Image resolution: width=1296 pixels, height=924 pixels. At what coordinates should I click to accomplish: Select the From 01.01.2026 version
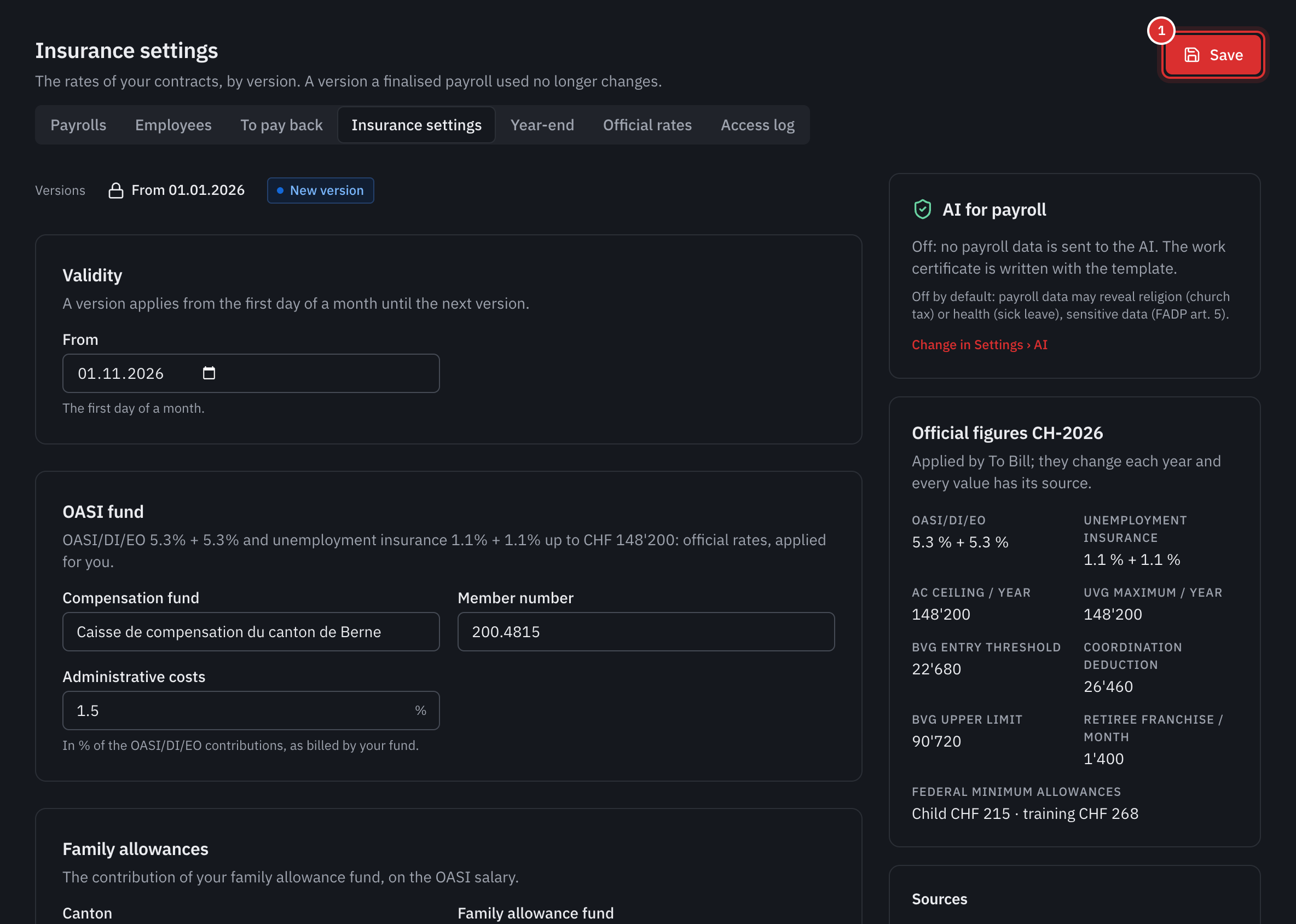coord(176,190)
